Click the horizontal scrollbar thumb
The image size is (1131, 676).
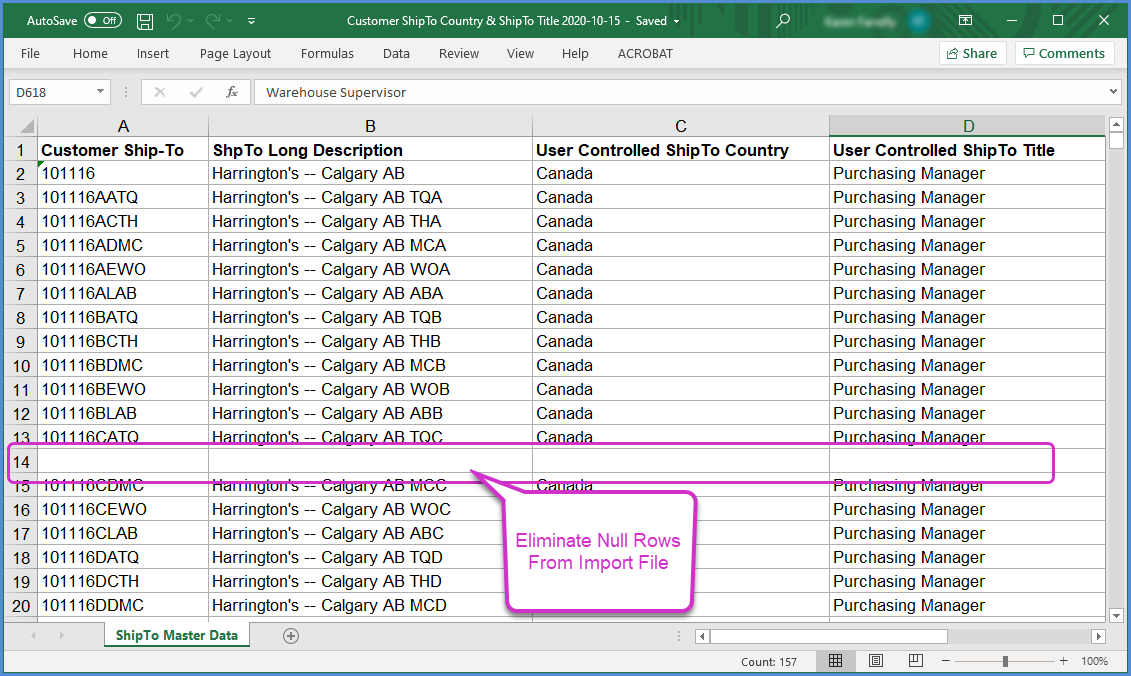(829, 636)
